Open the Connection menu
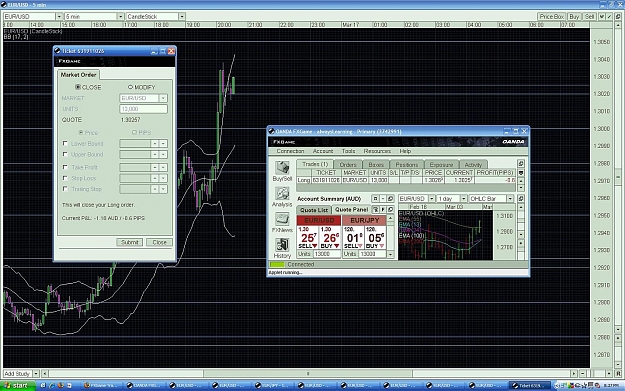 tap(290, 151)
